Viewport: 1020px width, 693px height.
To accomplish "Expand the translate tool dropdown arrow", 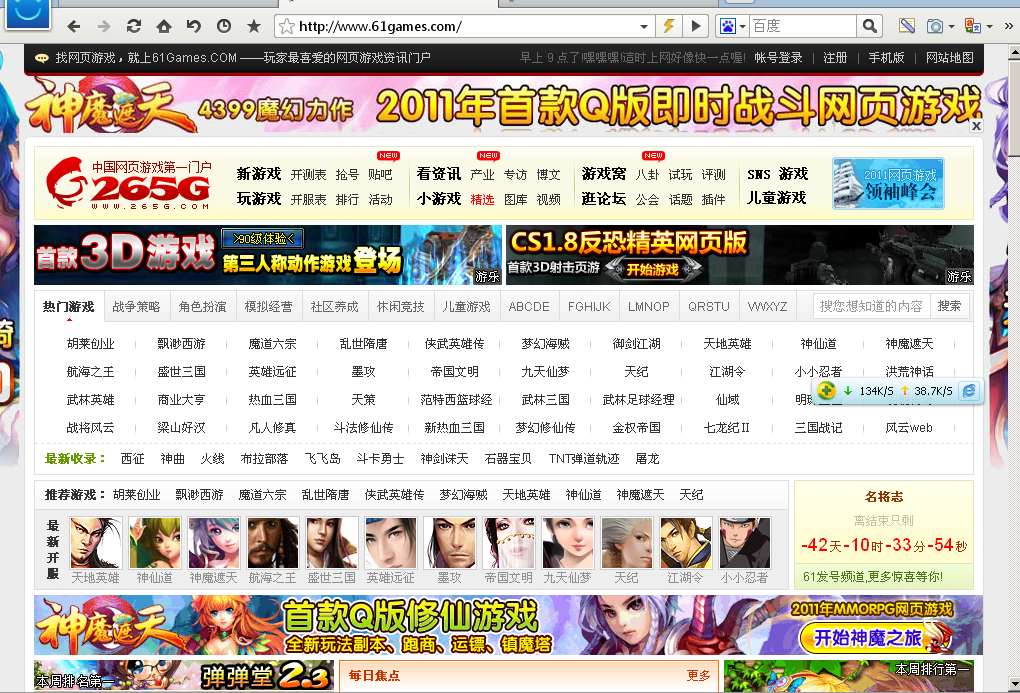I will [x=989, y=27].
